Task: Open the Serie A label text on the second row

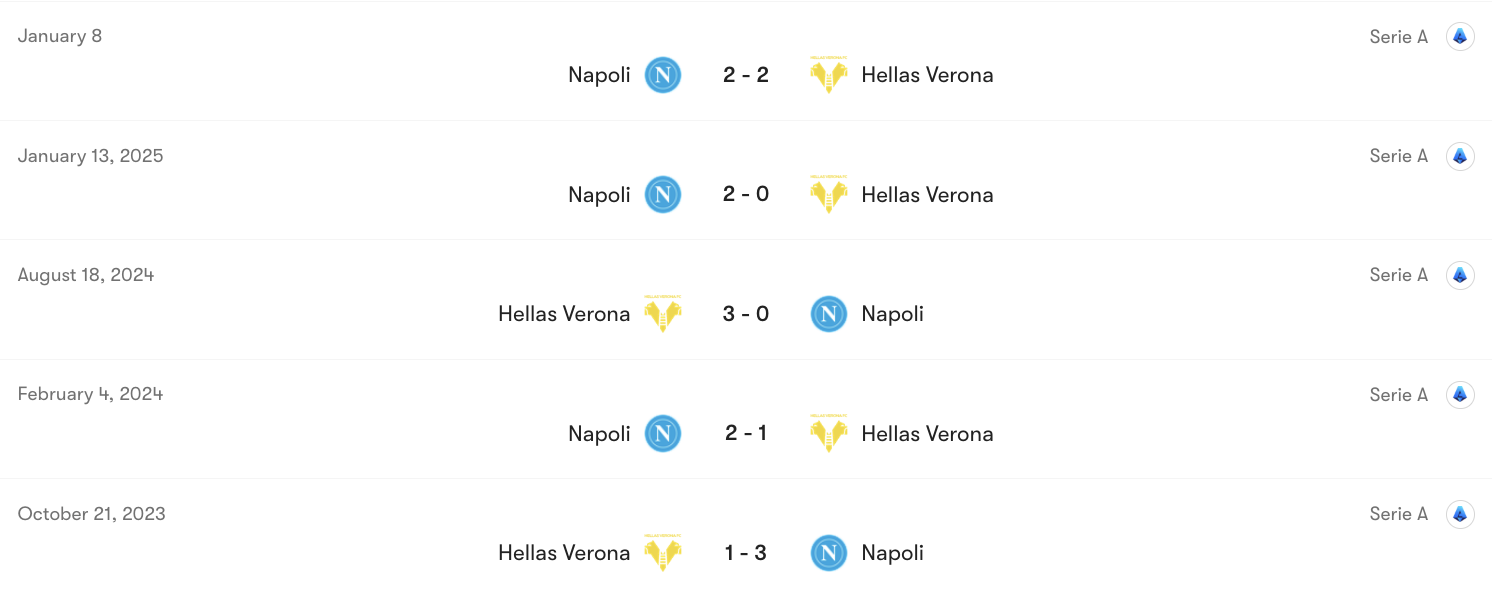Action: click(x=1398, y=155)
